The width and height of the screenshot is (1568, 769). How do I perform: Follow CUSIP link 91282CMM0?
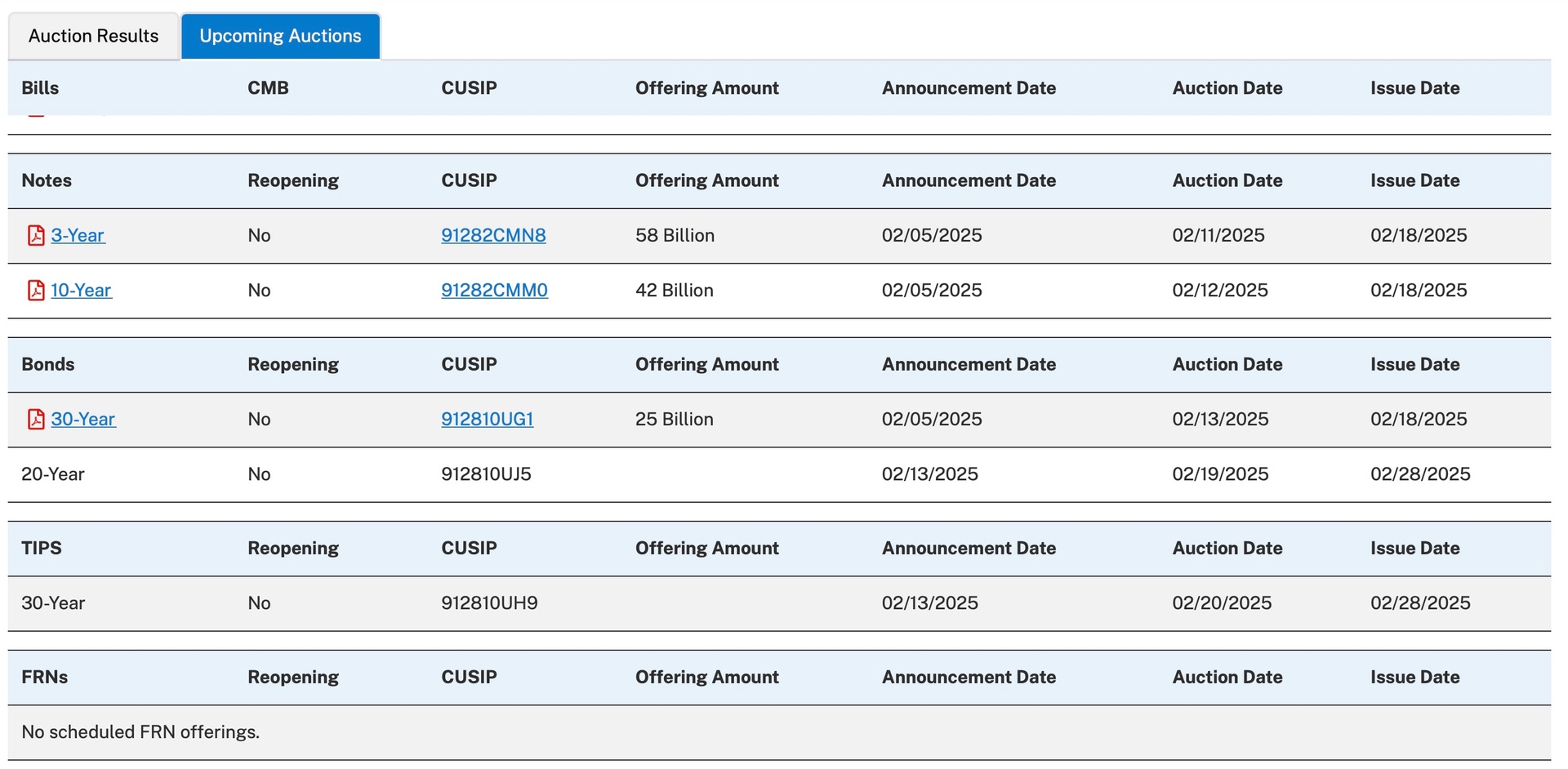[494, 290]
